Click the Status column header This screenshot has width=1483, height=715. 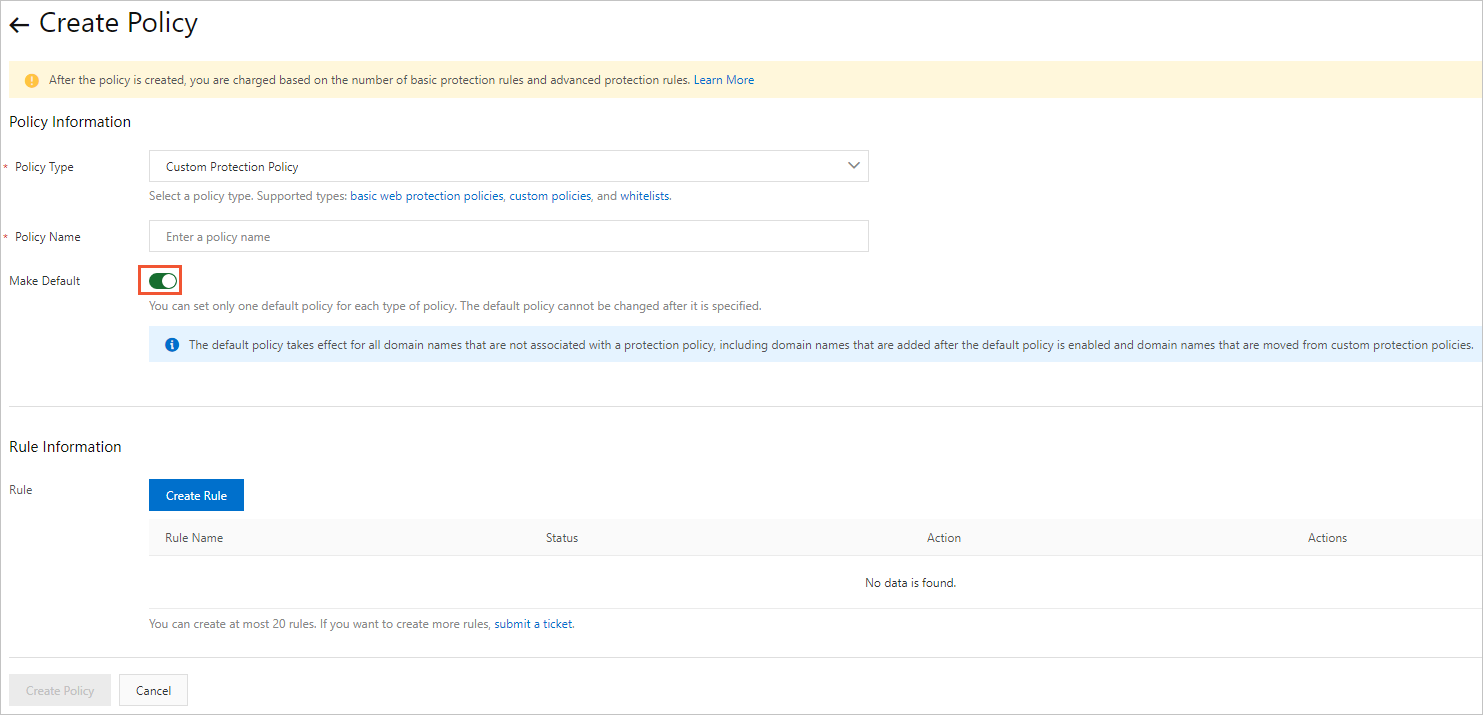point(562,538)
